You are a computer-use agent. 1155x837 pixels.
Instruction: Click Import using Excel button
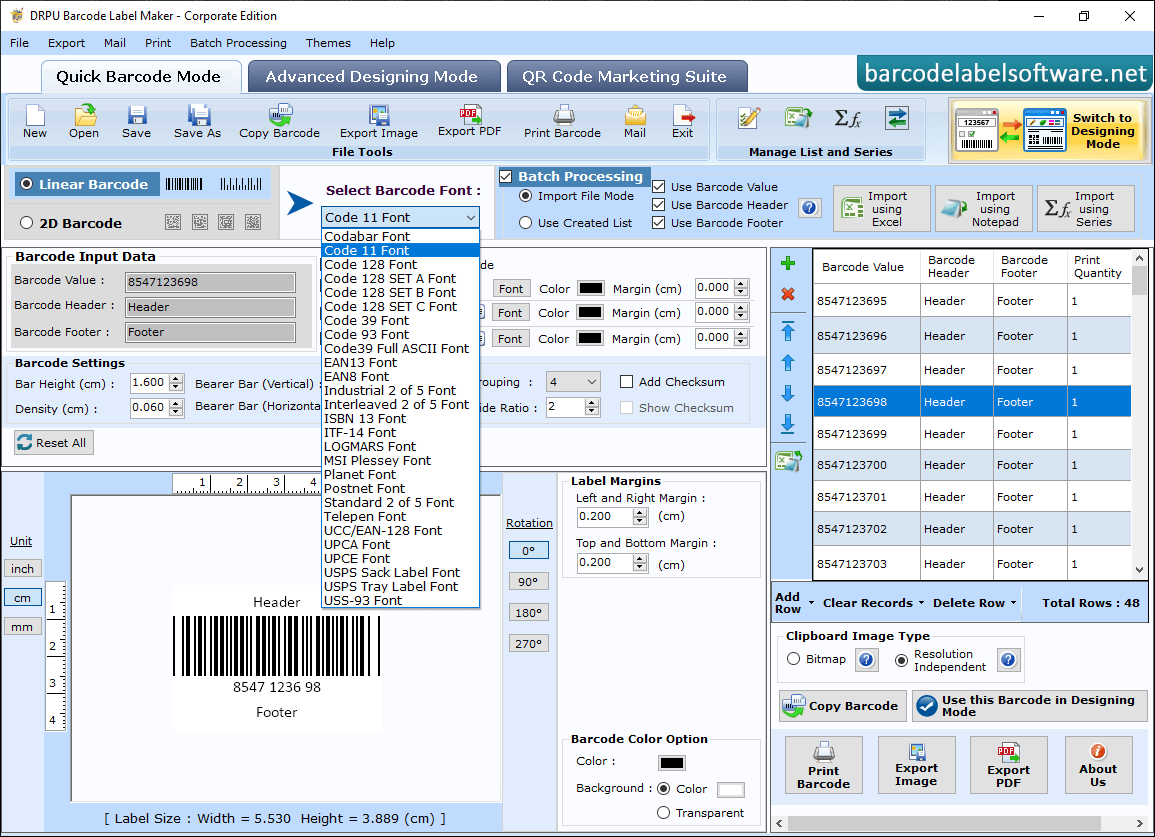(x=882, y=209)
